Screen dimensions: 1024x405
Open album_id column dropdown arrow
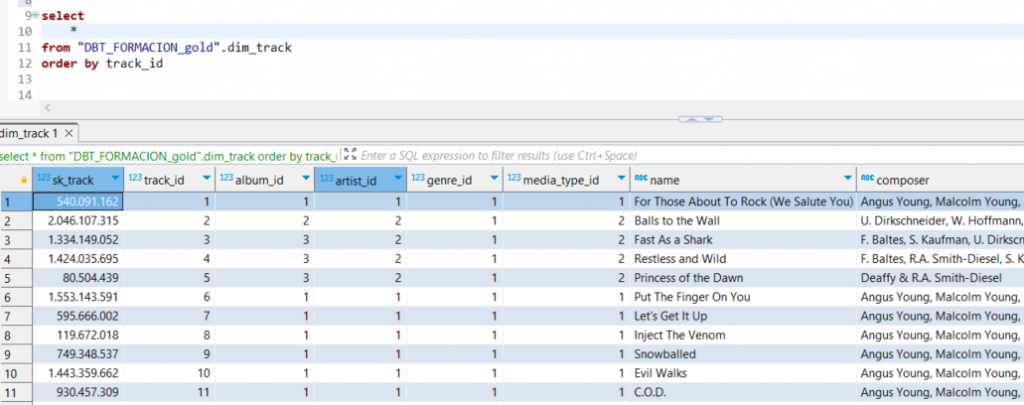point(304,180)
